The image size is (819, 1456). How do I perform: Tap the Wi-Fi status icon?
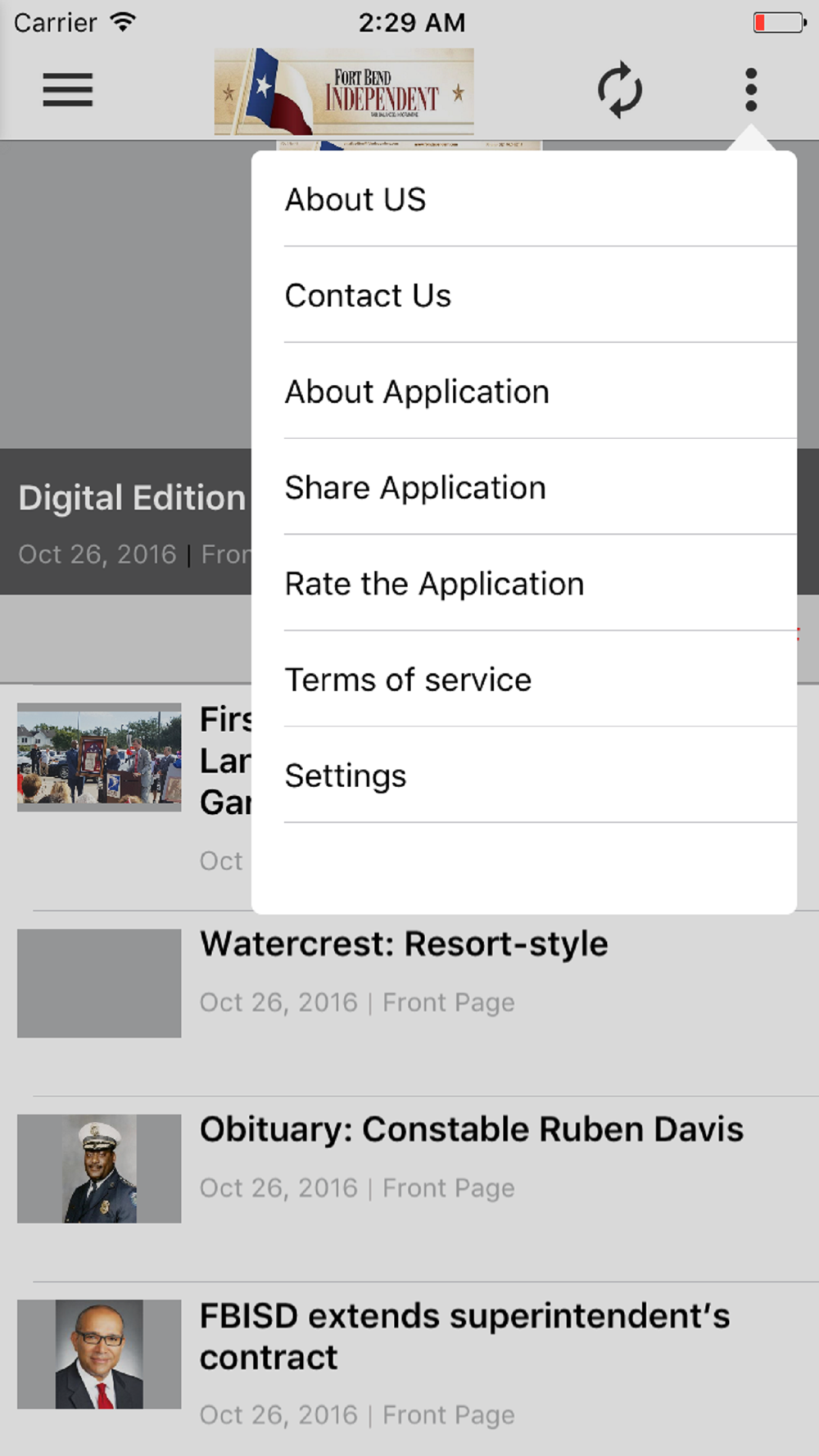(123, 22)
